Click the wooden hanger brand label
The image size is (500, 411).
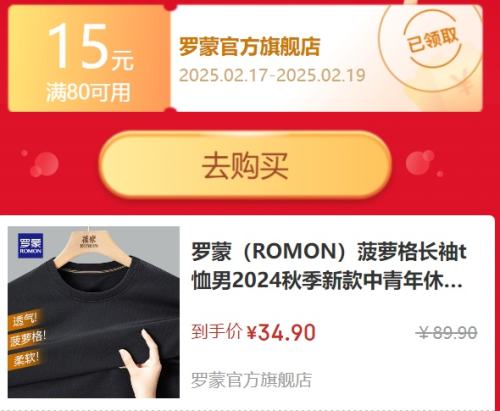point(89,242)
